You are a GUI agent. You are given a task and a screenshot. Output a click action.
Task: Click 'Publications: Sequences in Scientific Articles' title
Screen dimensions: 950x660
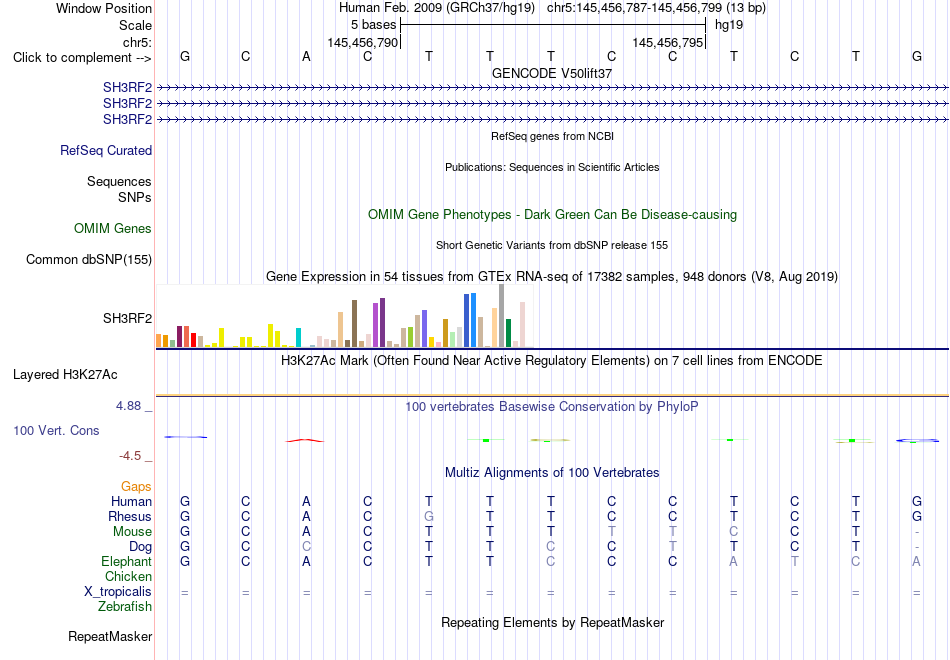552,167
